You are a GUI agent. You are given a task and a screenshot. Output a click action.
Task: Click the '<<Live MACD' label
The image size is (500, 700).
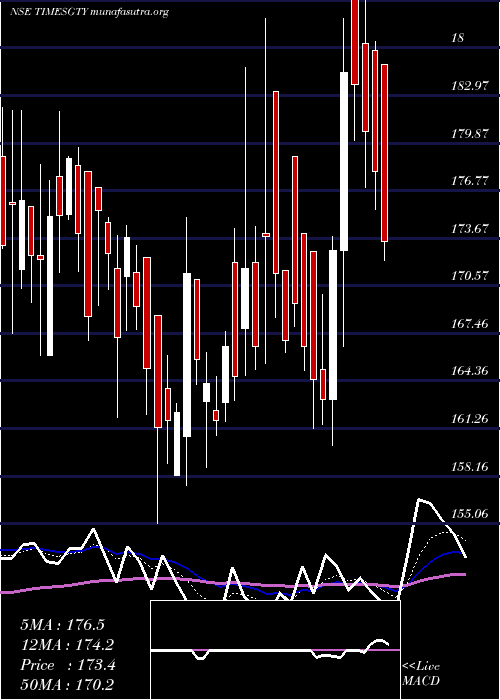coord(421,674)
